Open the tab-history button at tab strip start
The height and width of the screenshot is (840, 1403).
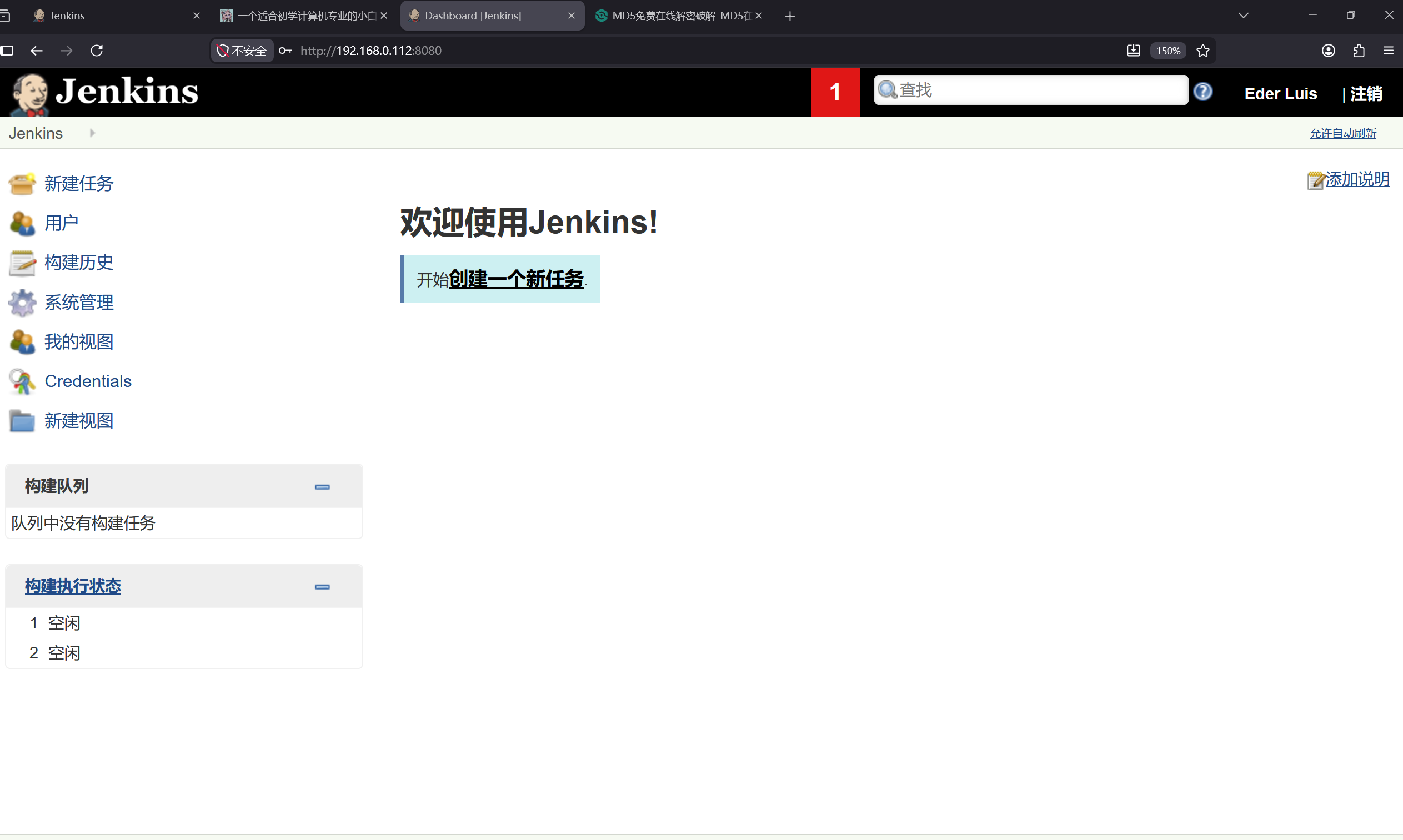[5, 16]
